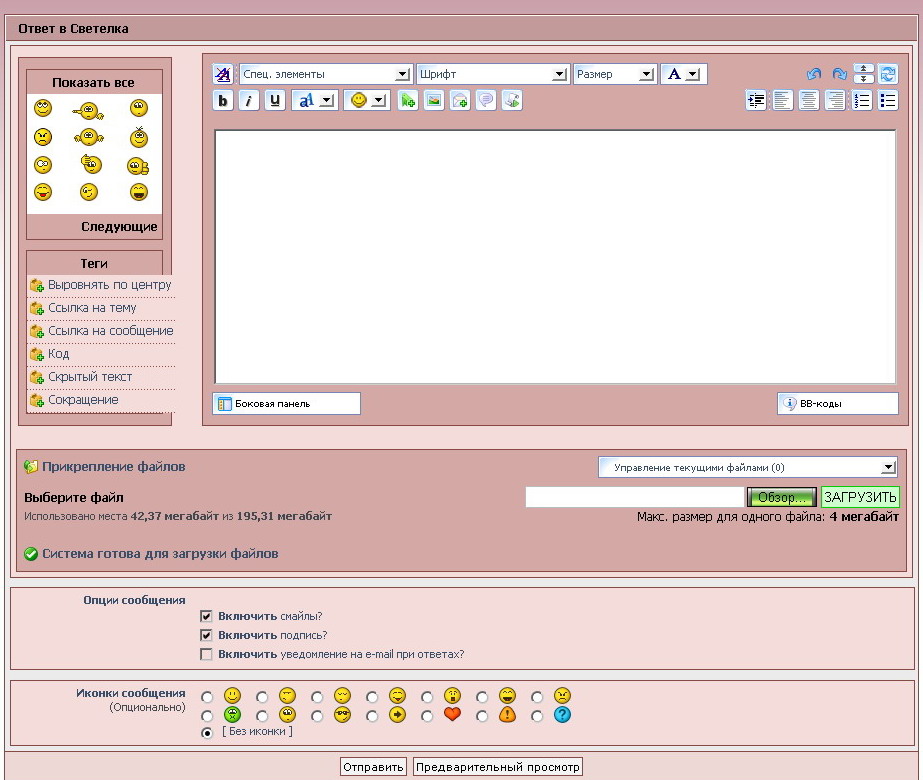Select the Ссылка на тему tag

pos(92,308)
